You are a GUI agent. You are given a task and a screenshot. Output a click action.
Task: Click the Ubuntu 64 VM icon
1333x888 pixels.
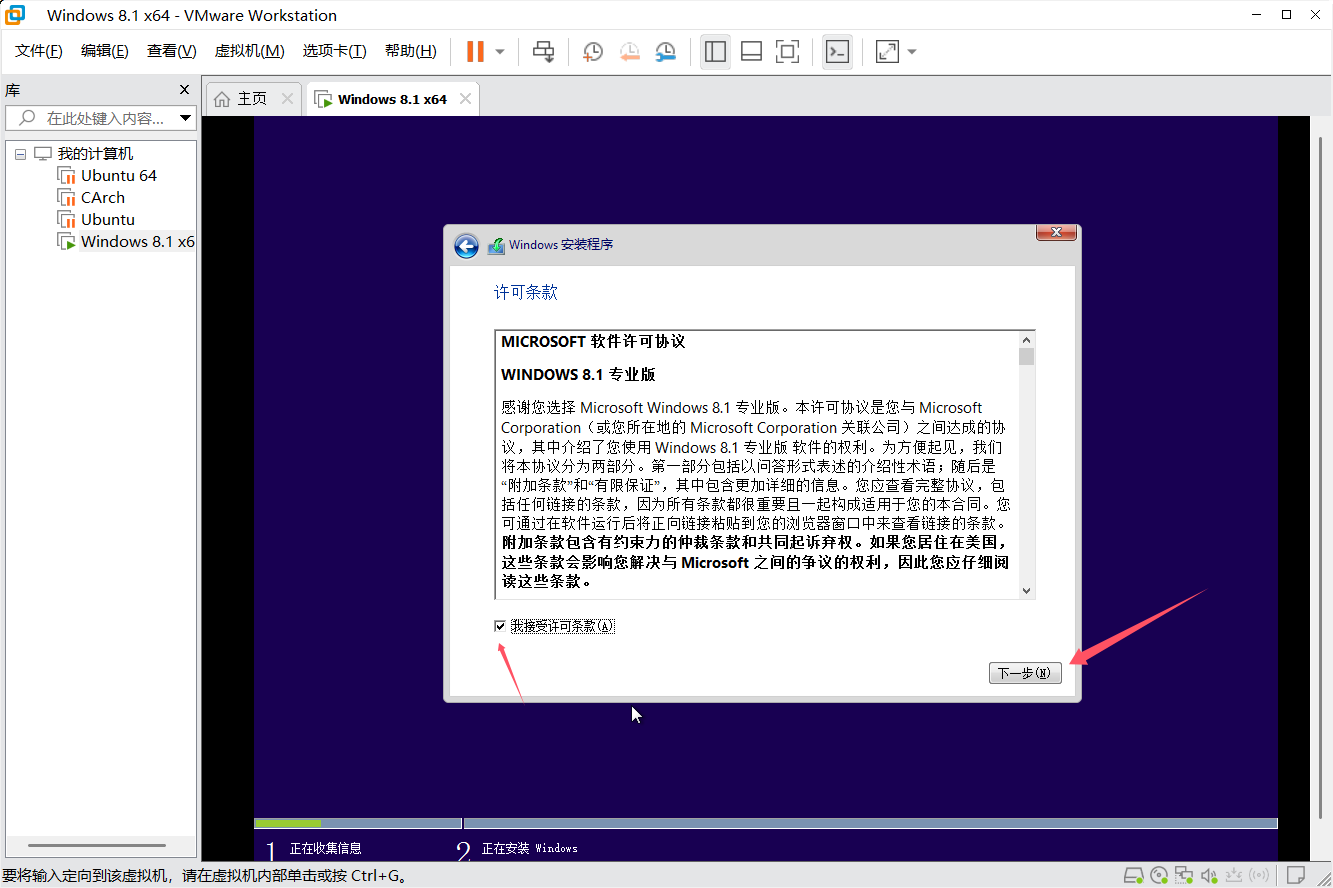pos(67,176)
